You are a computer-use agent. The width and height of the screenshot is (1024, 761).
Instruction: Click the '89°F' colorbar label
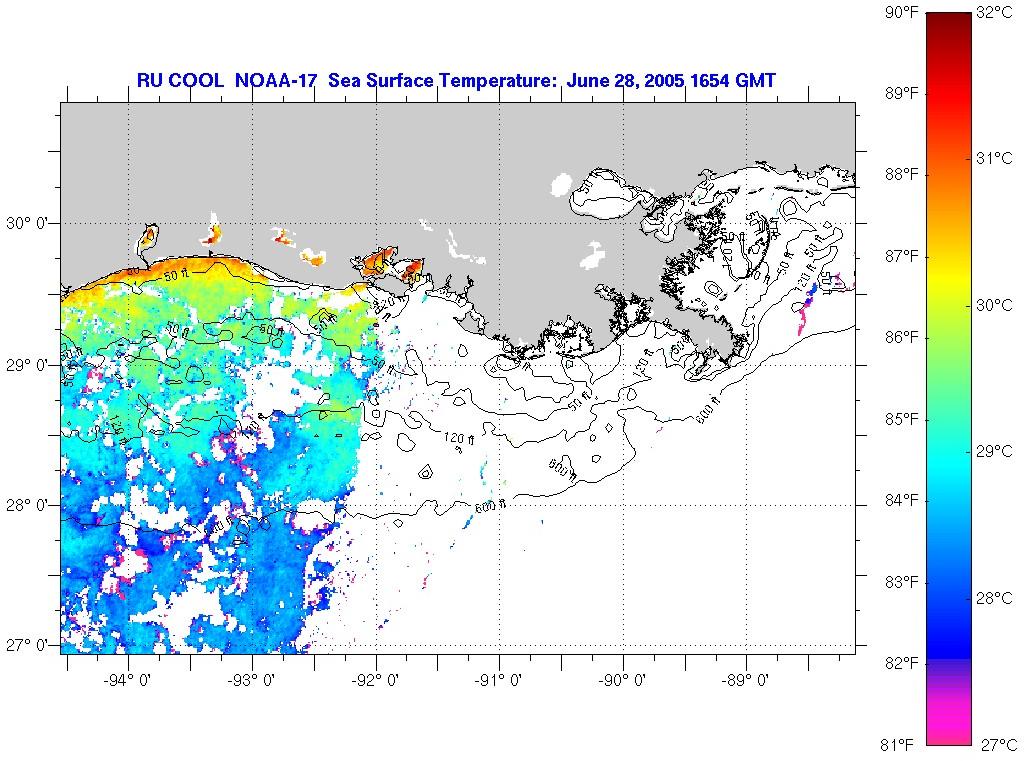pyautogui.click(x=902, y=93)
